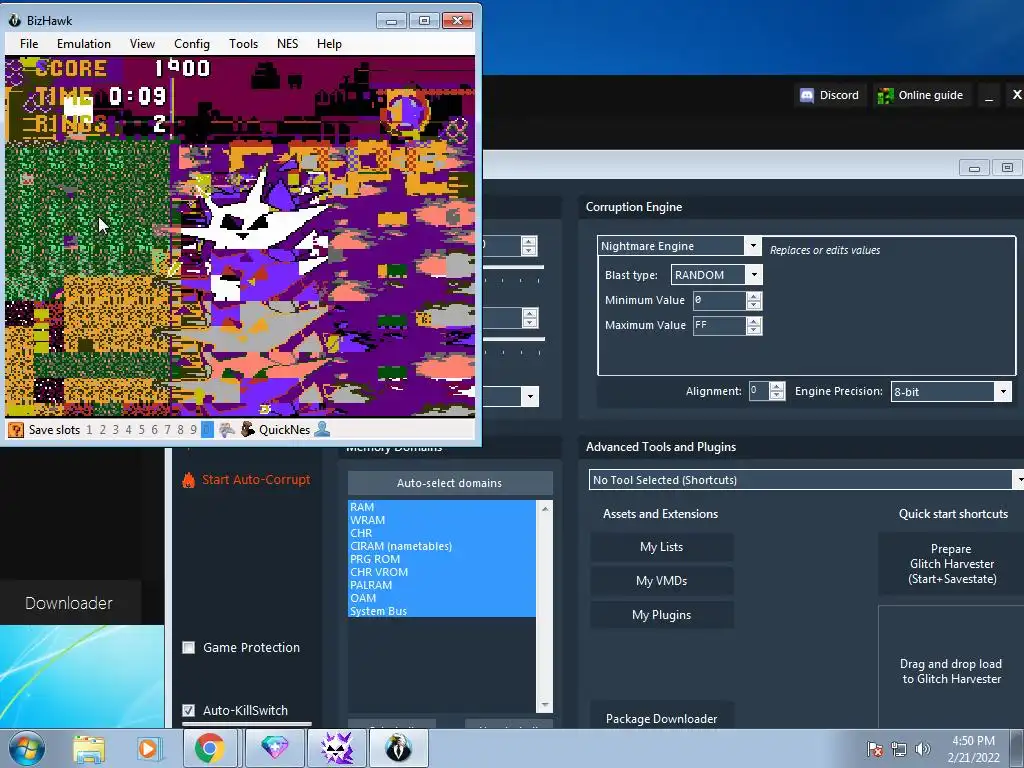Click the network tray icon
Image resolution: width=1024 pixels, height=768 pixels.
899,749
